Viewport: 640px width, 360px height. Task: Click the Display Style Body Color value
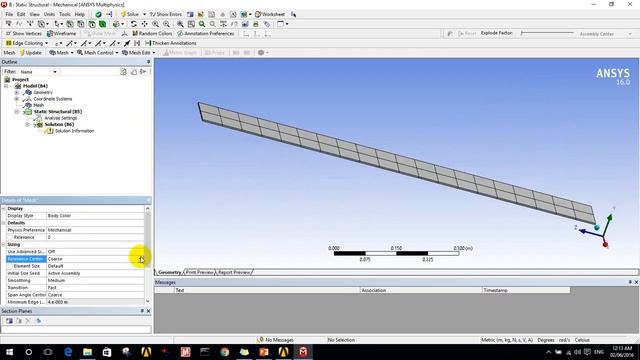point(95,216)
